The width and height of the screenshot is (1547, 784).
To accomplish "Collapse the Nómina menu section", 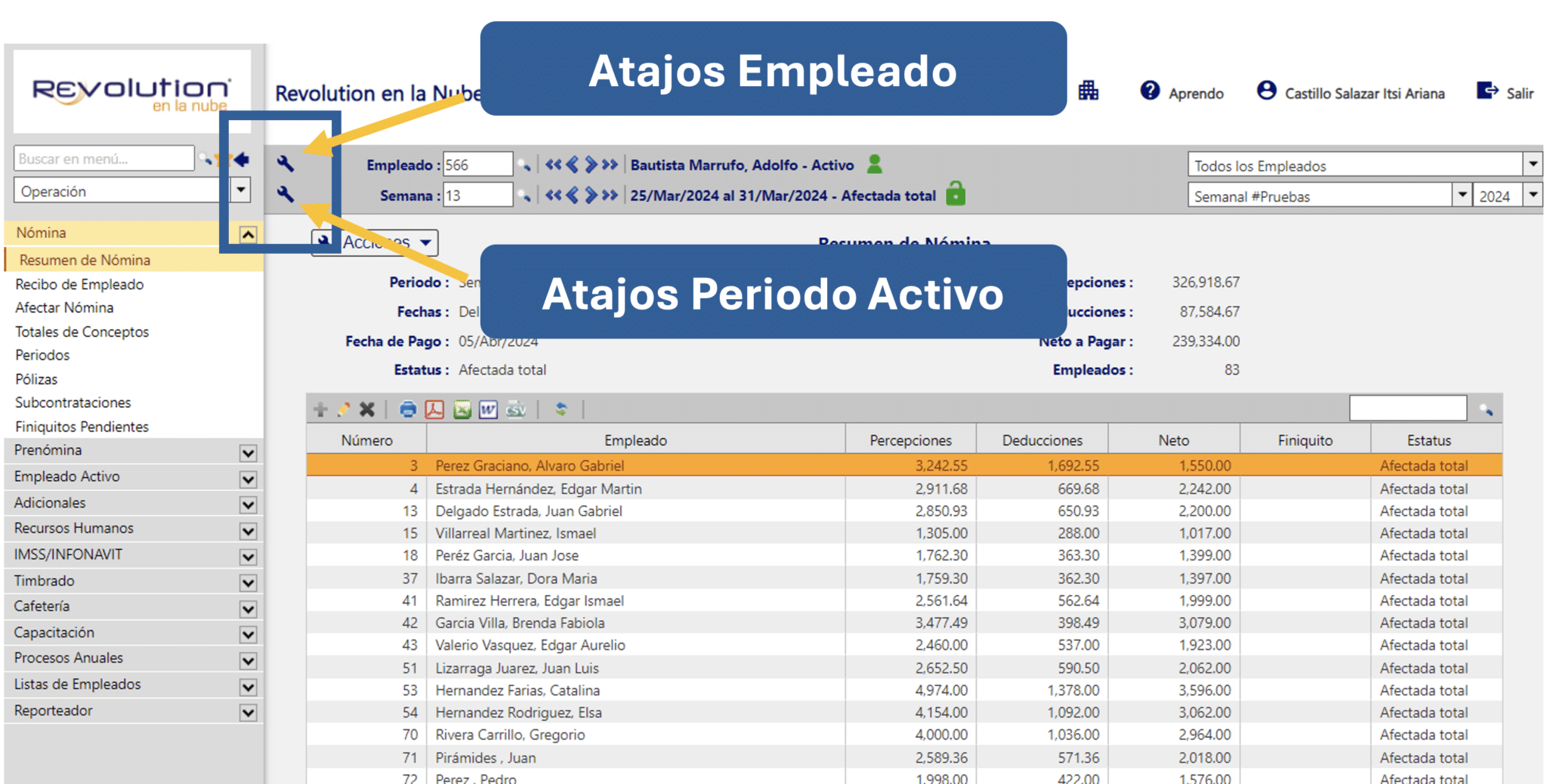I will [x=248, y=235].
